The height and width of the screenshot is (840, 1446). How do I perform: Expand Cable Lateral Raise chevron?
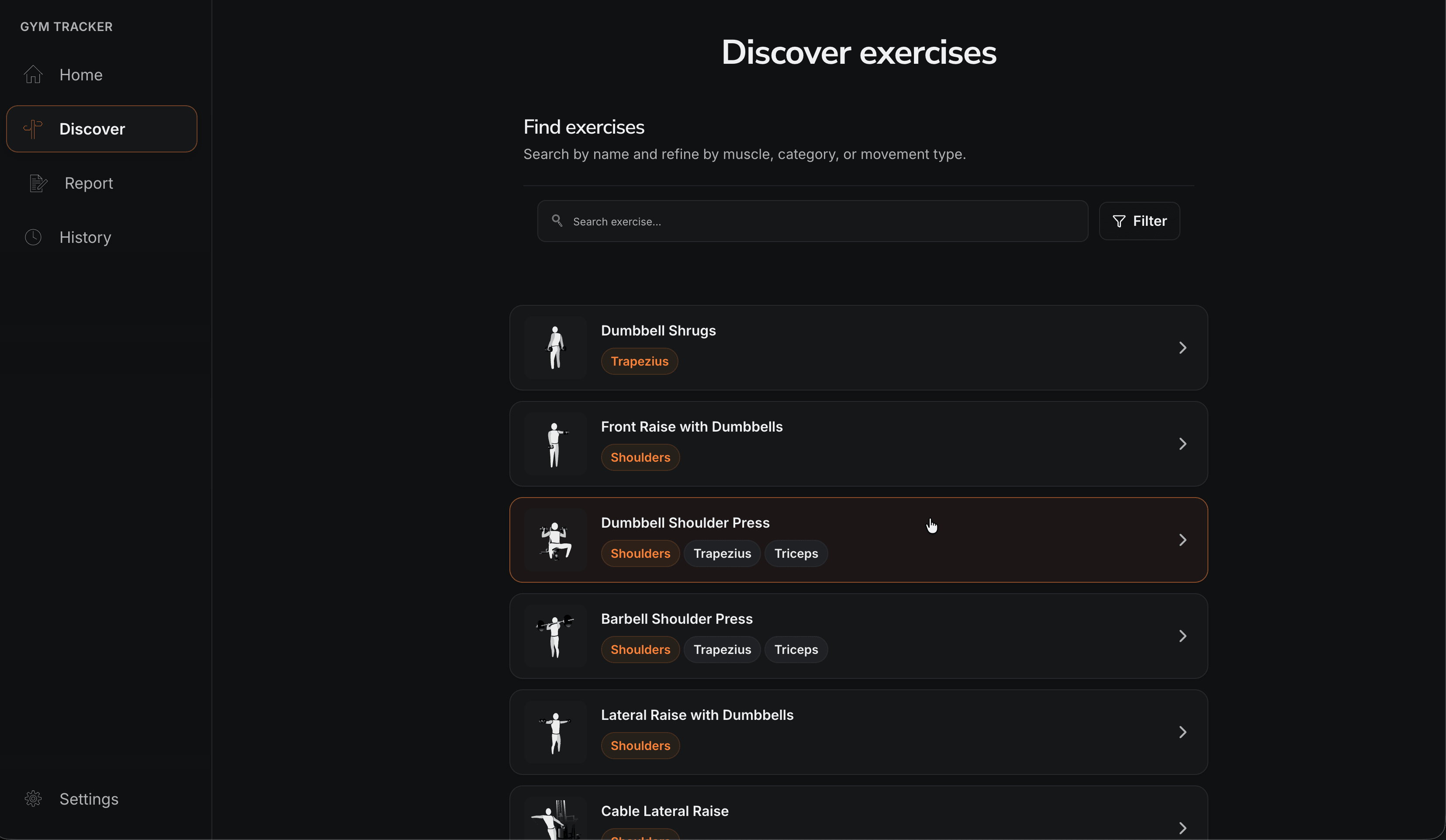click(x=1183, y=828)
